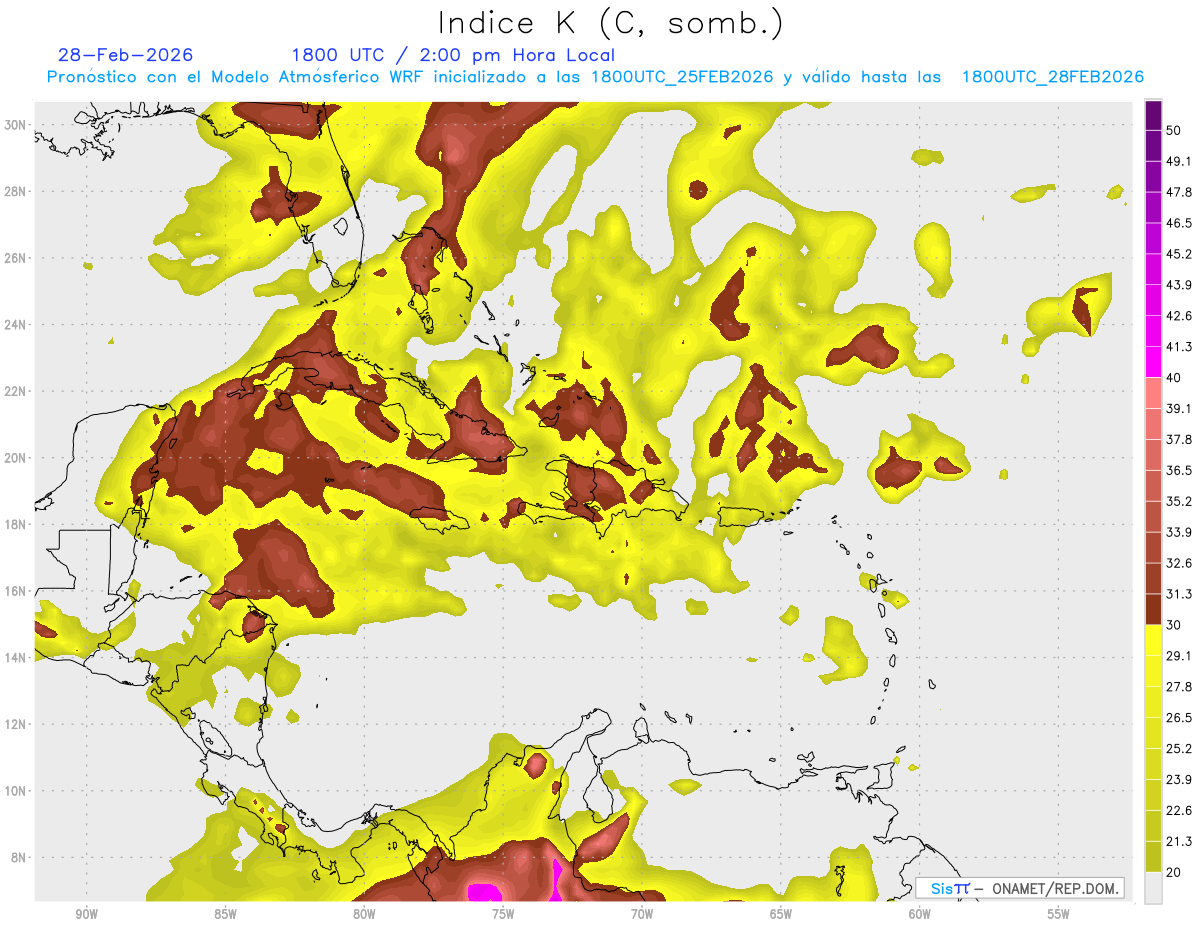
Task: Click the colorbar value '29.1'
Action: tap(1179, 656)
